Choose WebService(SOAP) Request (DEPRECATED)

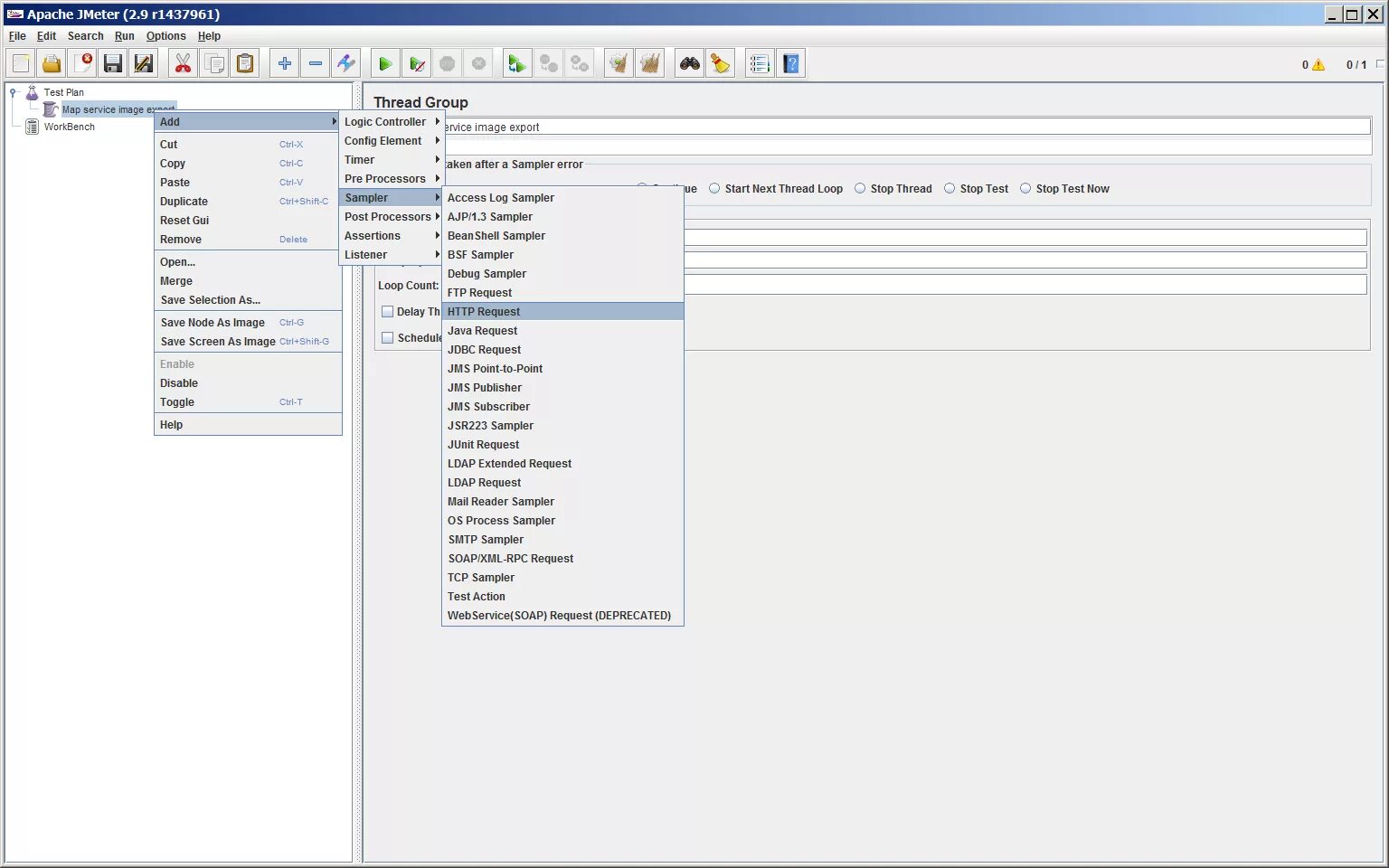(x=562, y=615)
